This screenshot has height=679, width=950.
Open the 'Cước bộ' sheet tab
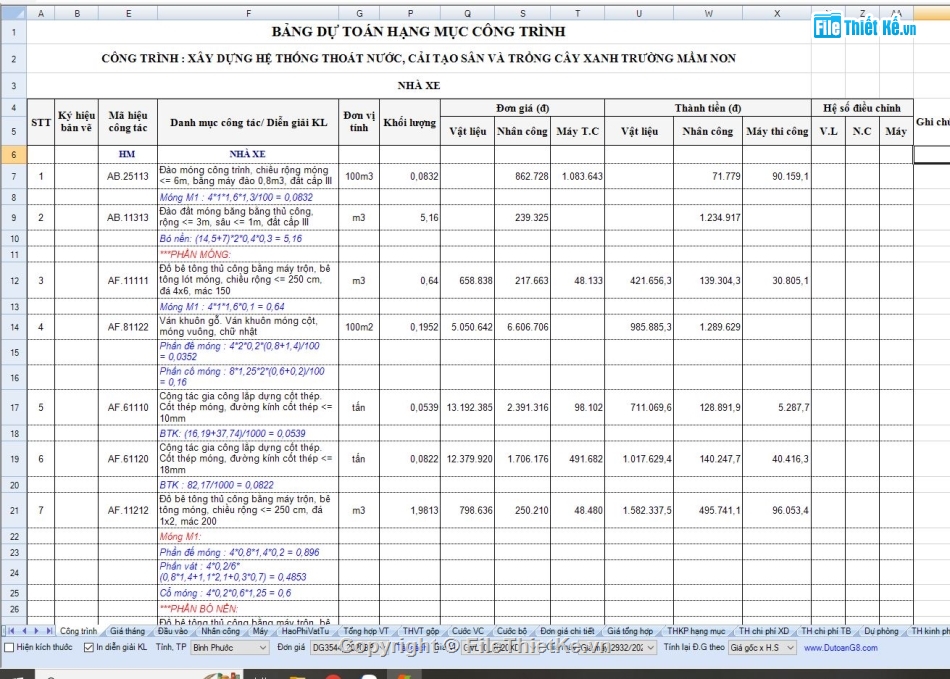pyautogui.click(x=512, y=631)
